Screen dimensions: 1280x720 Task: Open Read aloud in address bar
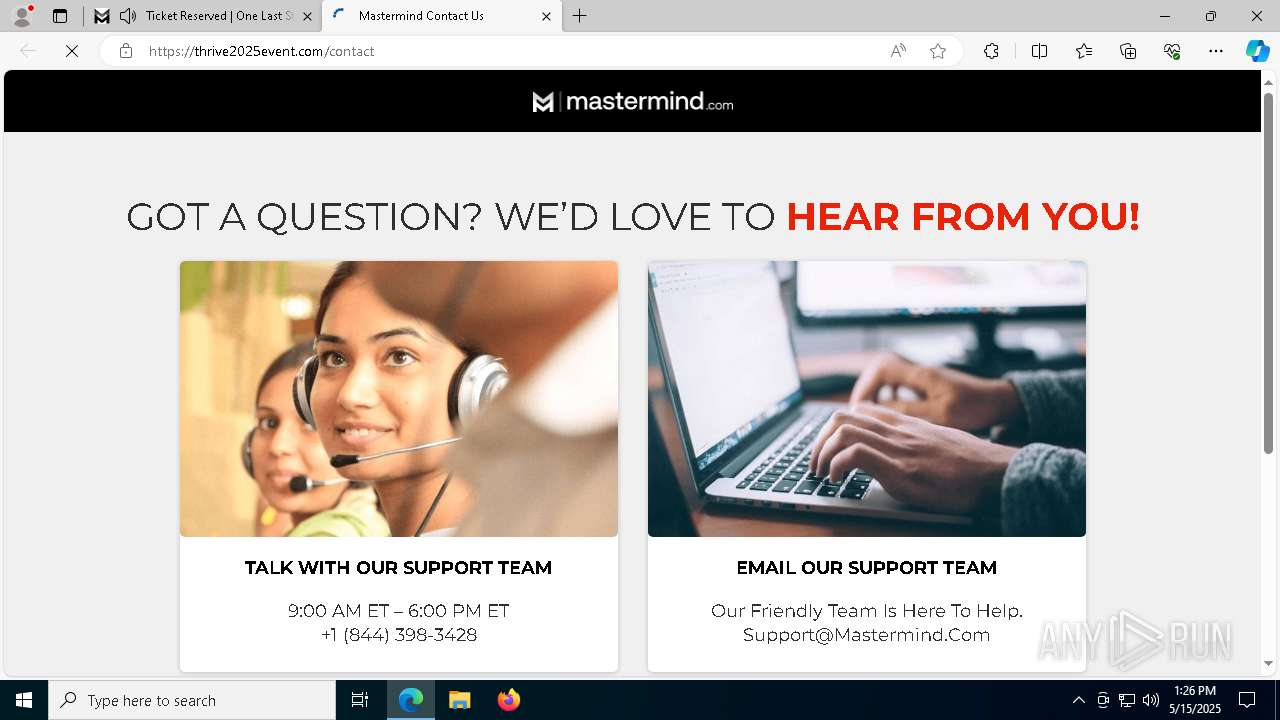(x=898, y=51)
